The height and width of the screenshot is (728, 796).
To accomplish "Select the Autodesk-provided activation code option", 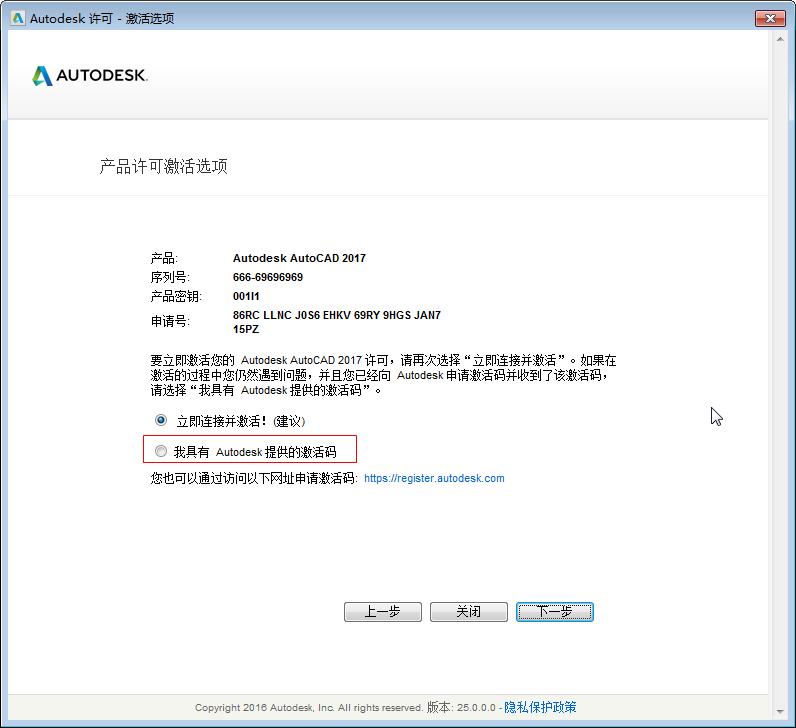I will click(x=161, y=451).
